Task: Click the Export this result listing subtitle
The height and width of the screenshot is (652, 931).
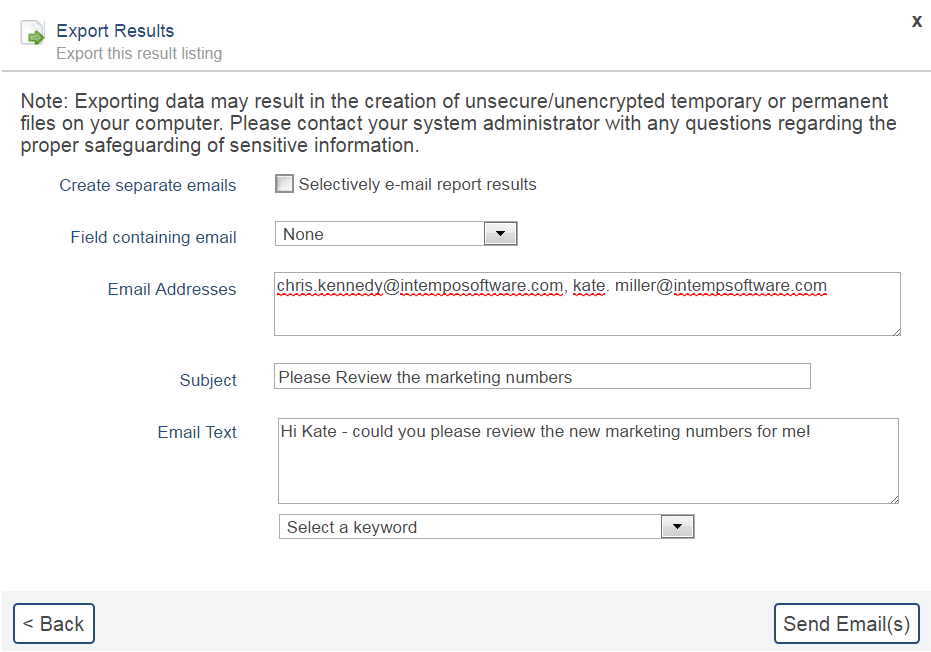Action: [139, 53]
